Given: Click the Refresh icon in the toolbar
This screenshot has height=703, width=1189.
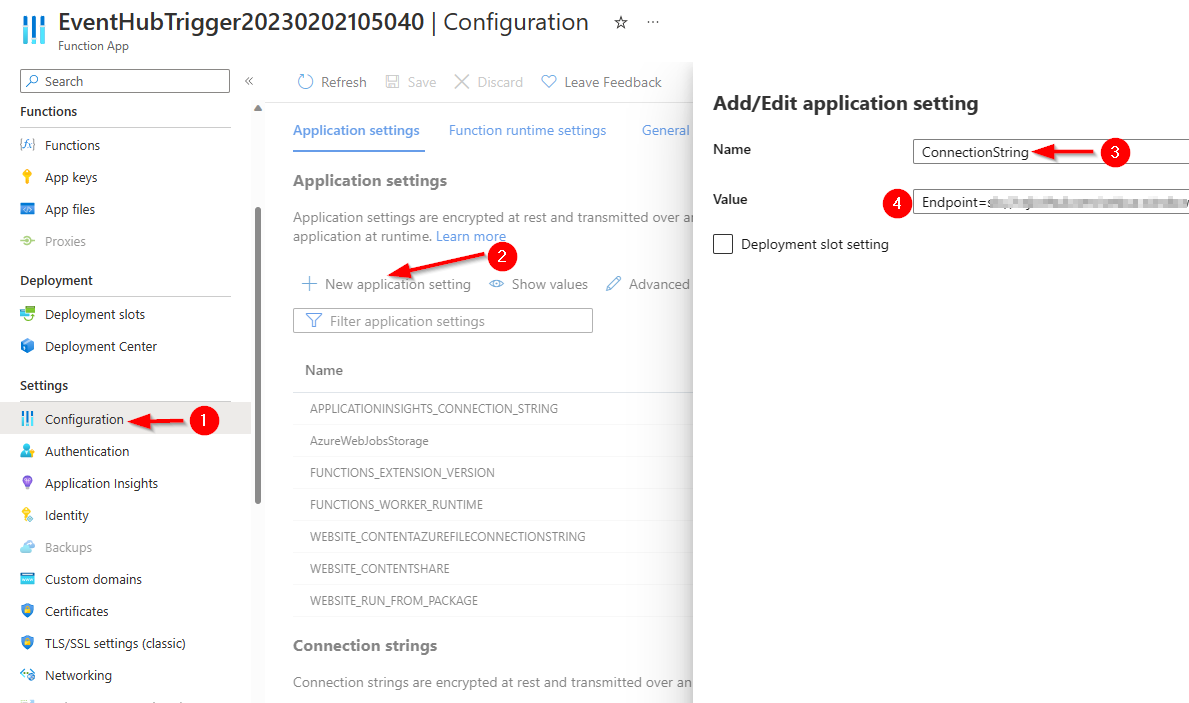Looking at the screenshot, I should click(305, 82).
